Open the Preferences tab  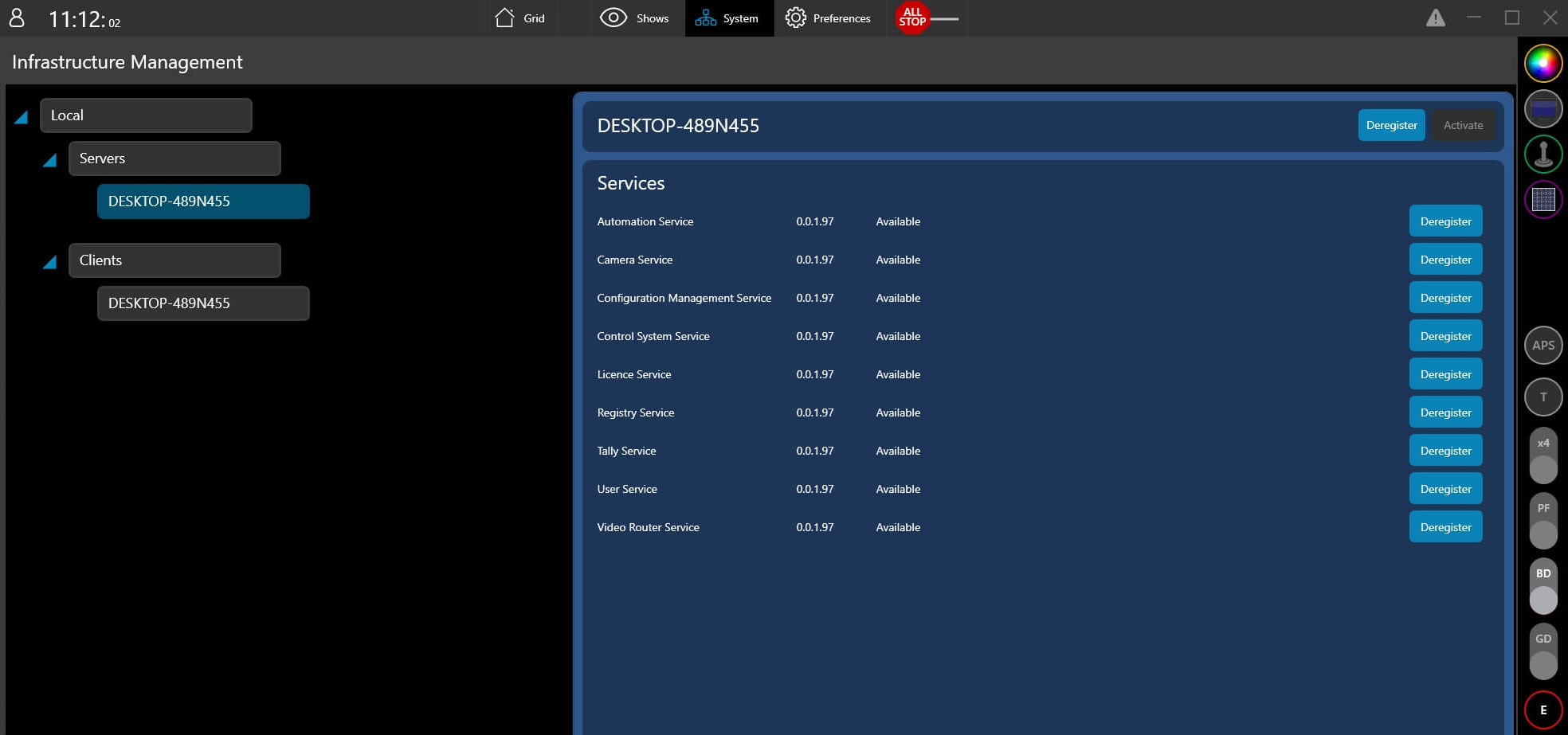(x=828, y=18)
